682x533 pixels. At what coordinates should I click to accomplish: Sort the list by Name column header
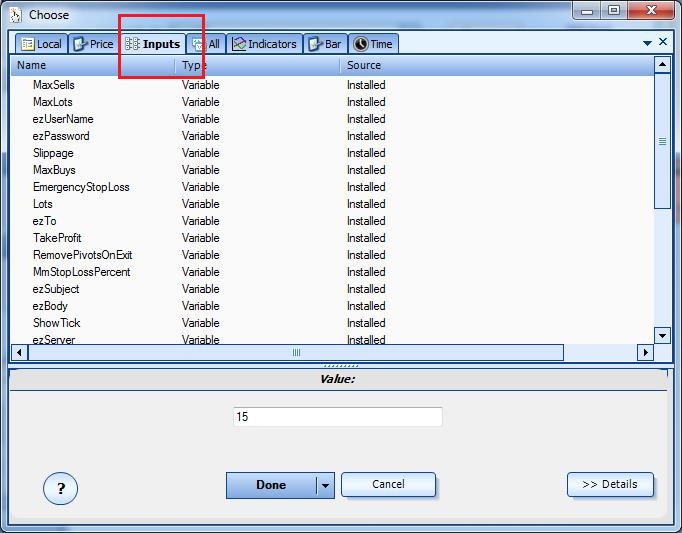90,65
